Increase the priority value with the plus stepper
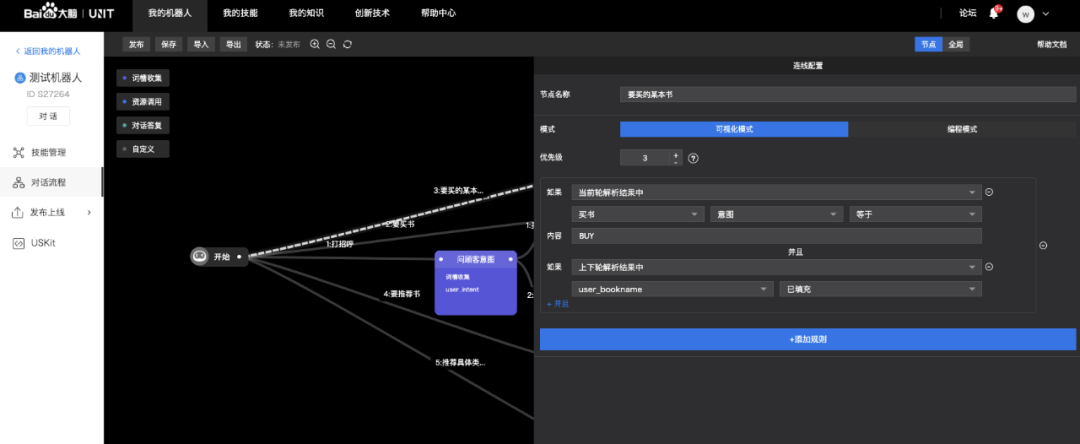This screenshot has width=1080, height=444. [x=676, y=154]
